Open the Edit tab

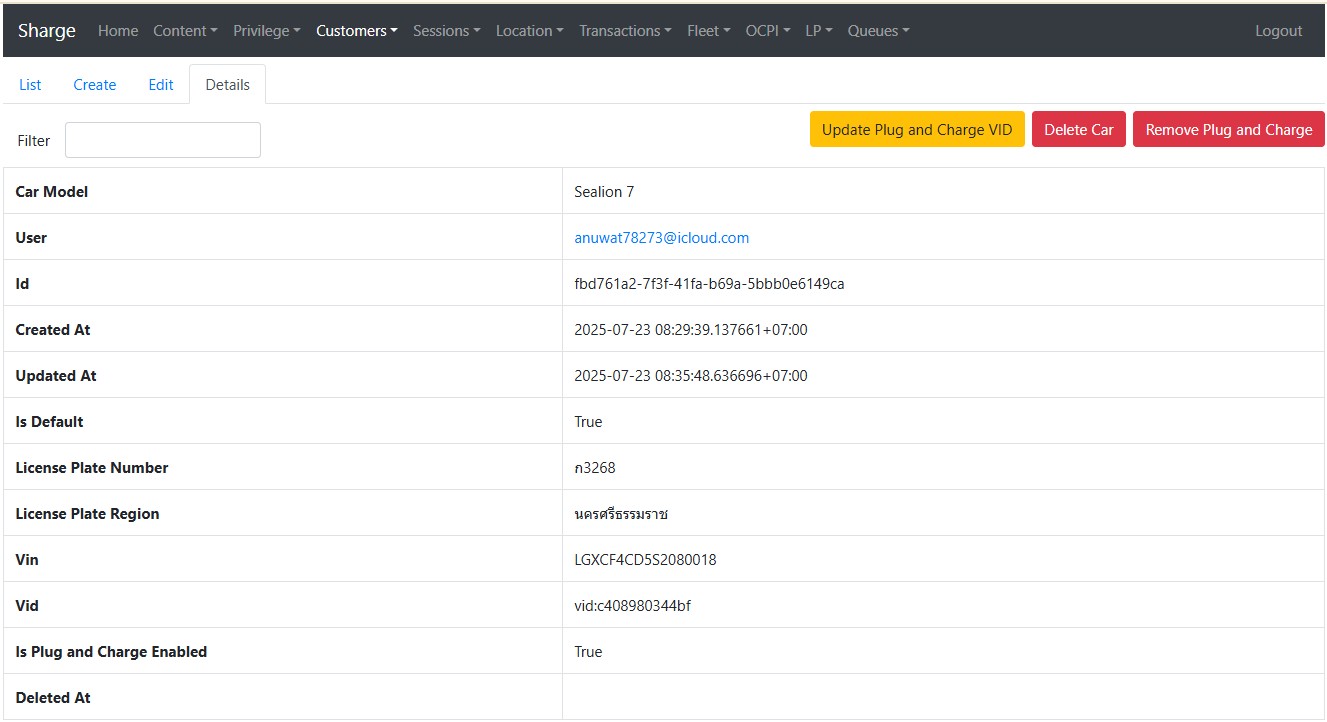[x=161, y=85]
